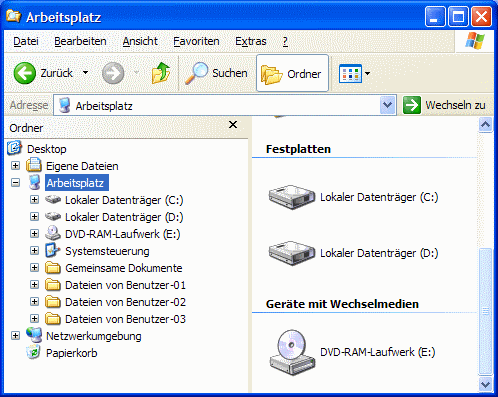Click Lokaler Datenträger (D:) label in right pane

379,253
